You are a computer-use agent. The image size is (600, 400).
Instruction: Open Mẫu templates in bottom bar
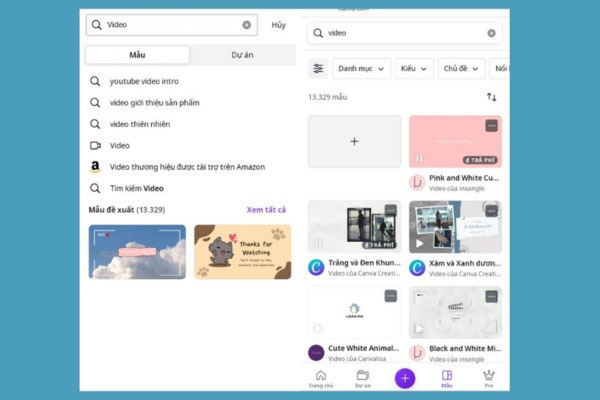[447, 379]
